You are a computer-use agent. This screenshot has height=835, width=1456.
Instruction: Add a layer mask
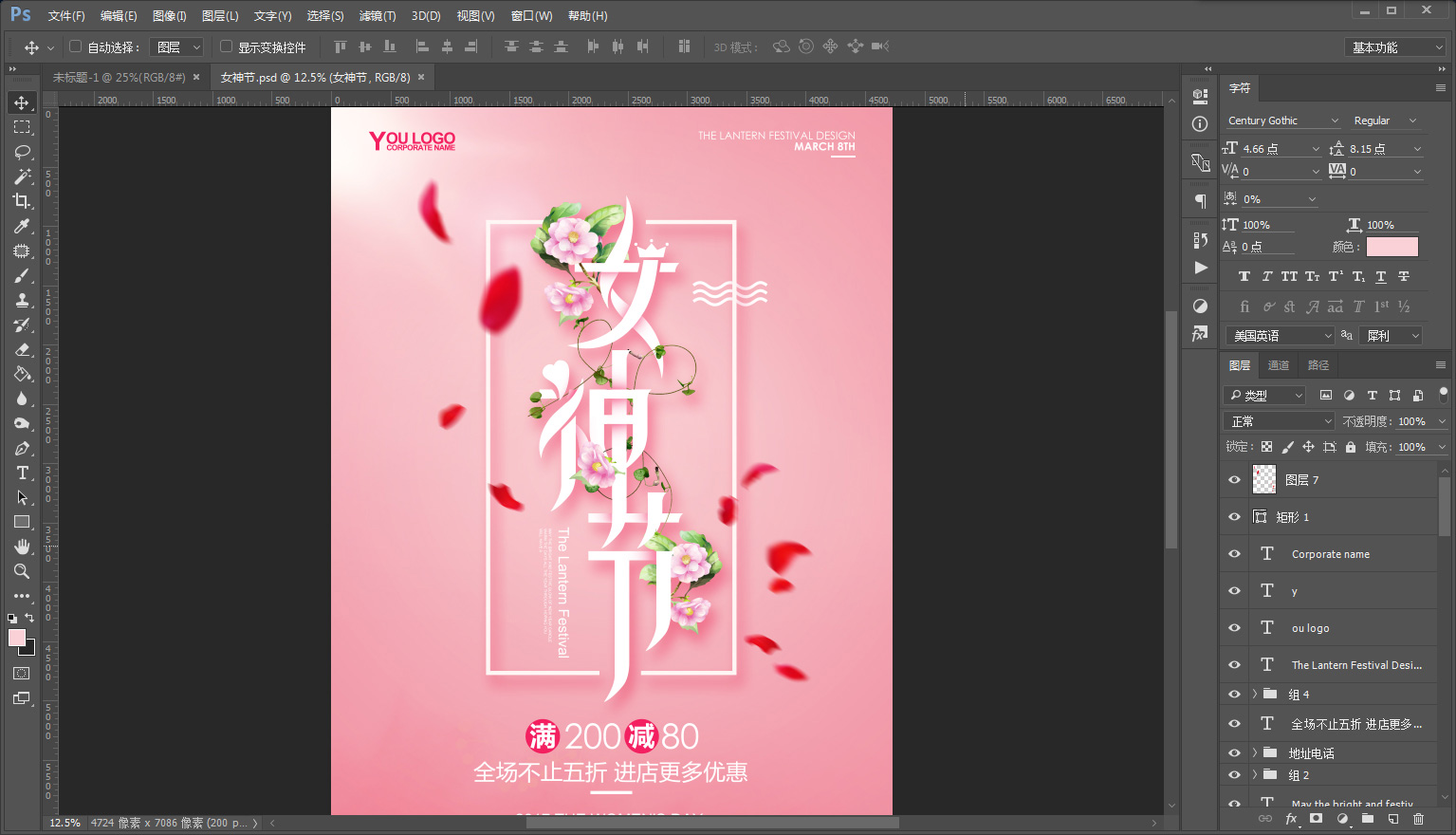[x=1316, y=818]
